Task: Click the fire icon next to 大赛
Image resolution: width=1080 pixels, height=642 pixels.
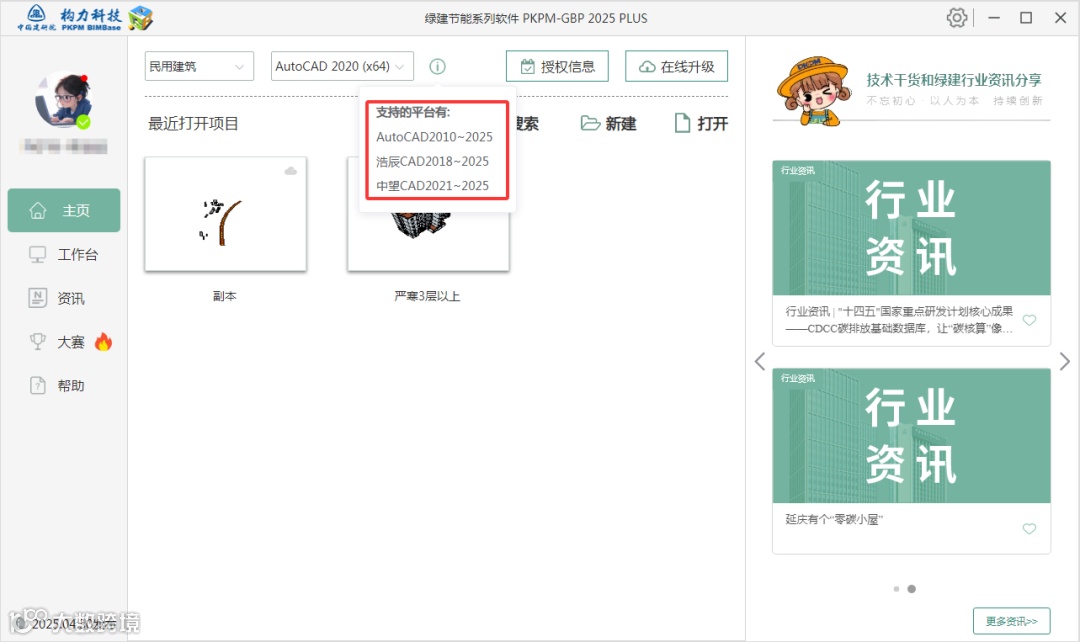Action: tap(103, 342)
